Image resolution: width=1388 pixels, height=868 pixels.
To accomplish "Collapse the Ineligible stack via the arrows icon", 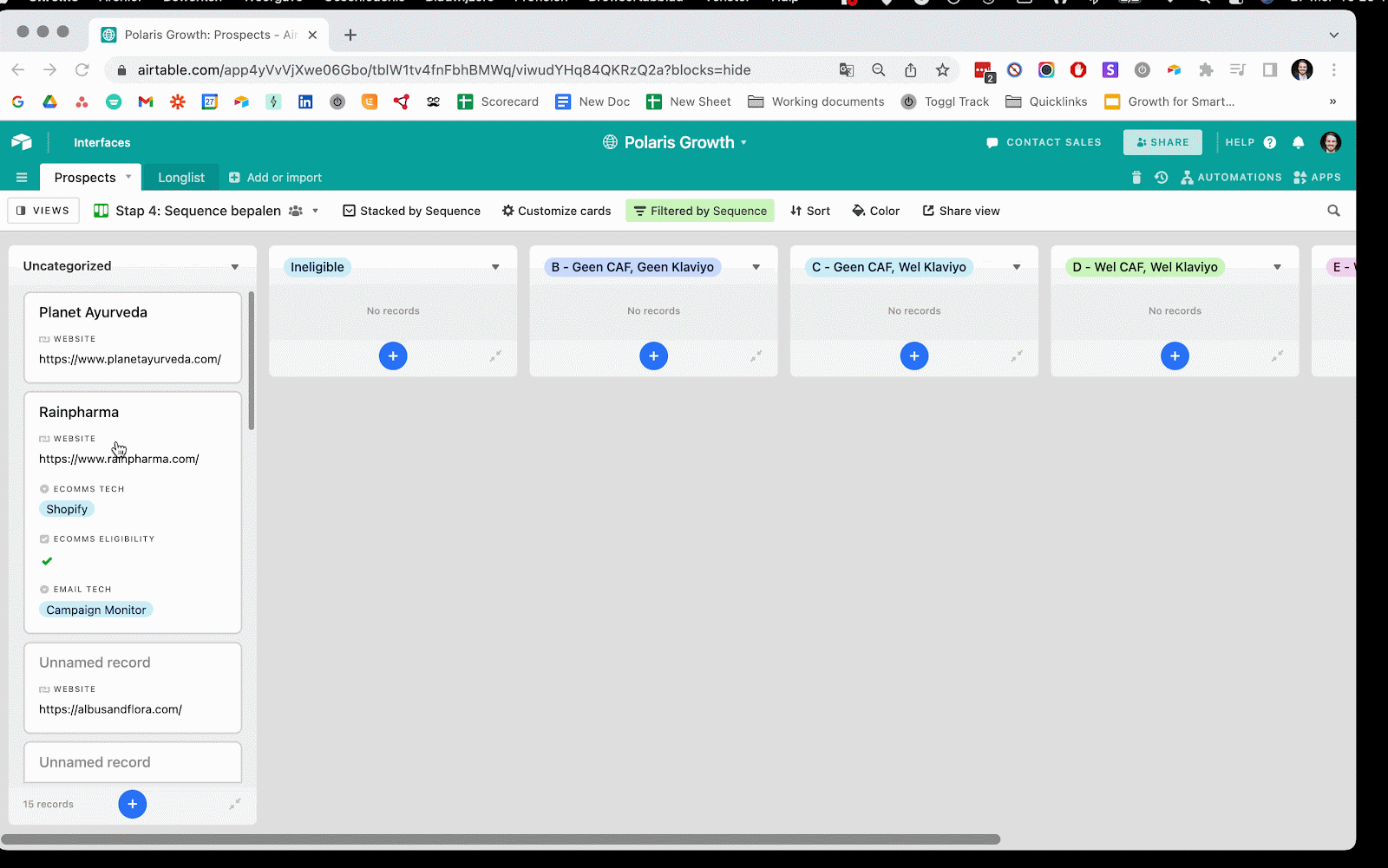I will [x=495, y=356].
